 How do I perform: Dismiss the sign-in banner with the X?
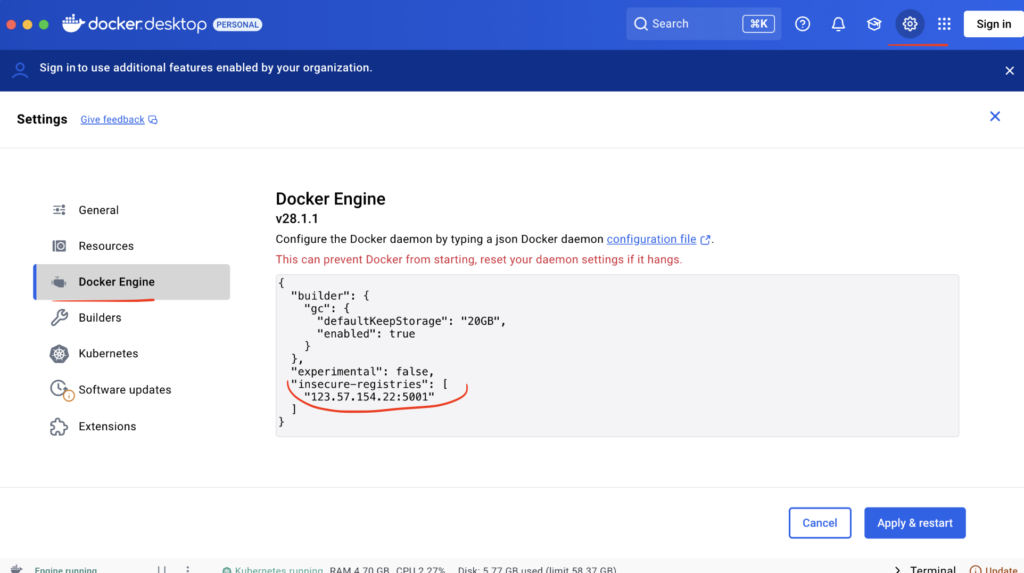pyautogui.click(x=1010, y=71)
